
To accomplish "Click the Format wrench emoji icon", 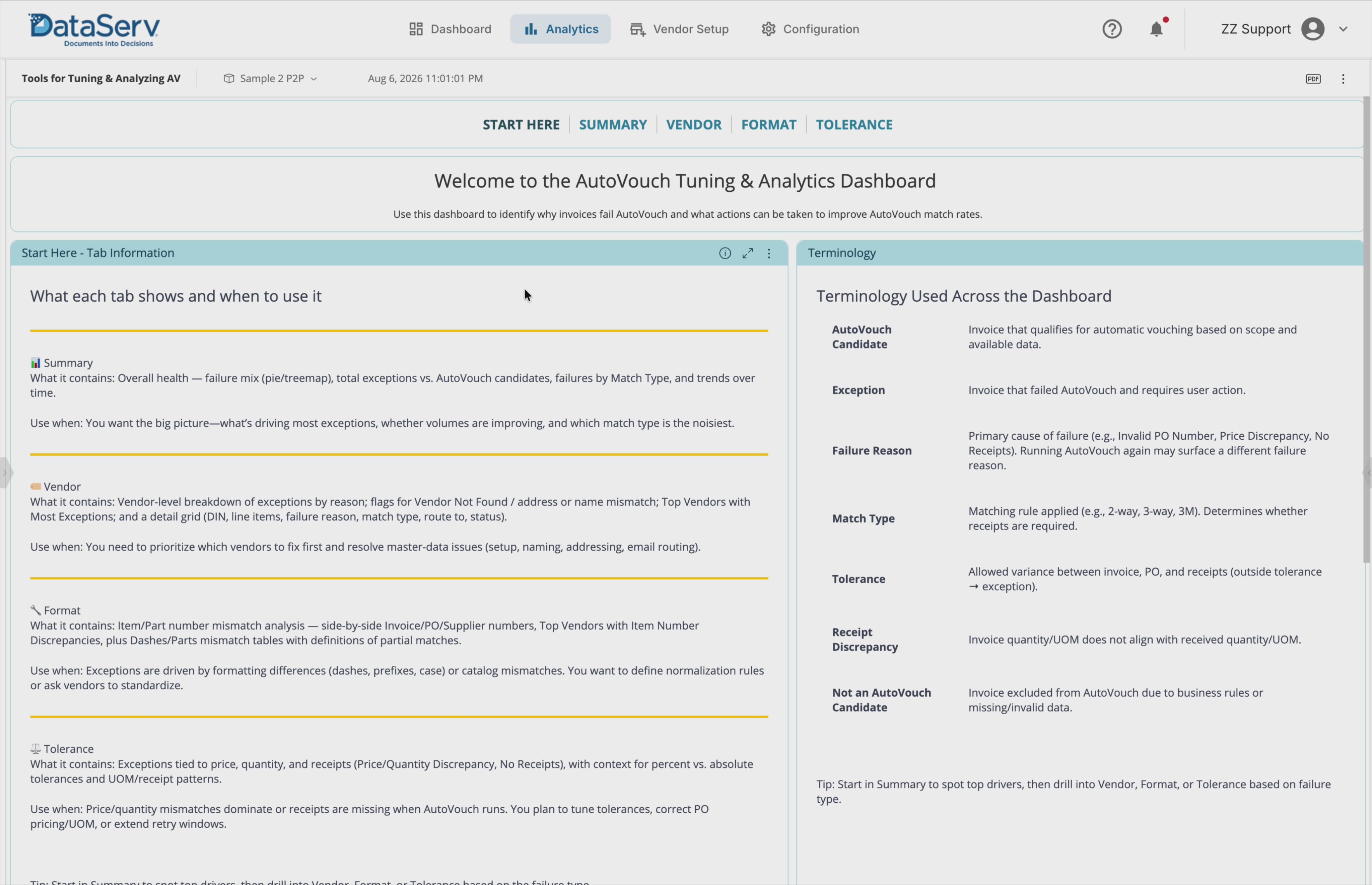I will click(36, 610).
